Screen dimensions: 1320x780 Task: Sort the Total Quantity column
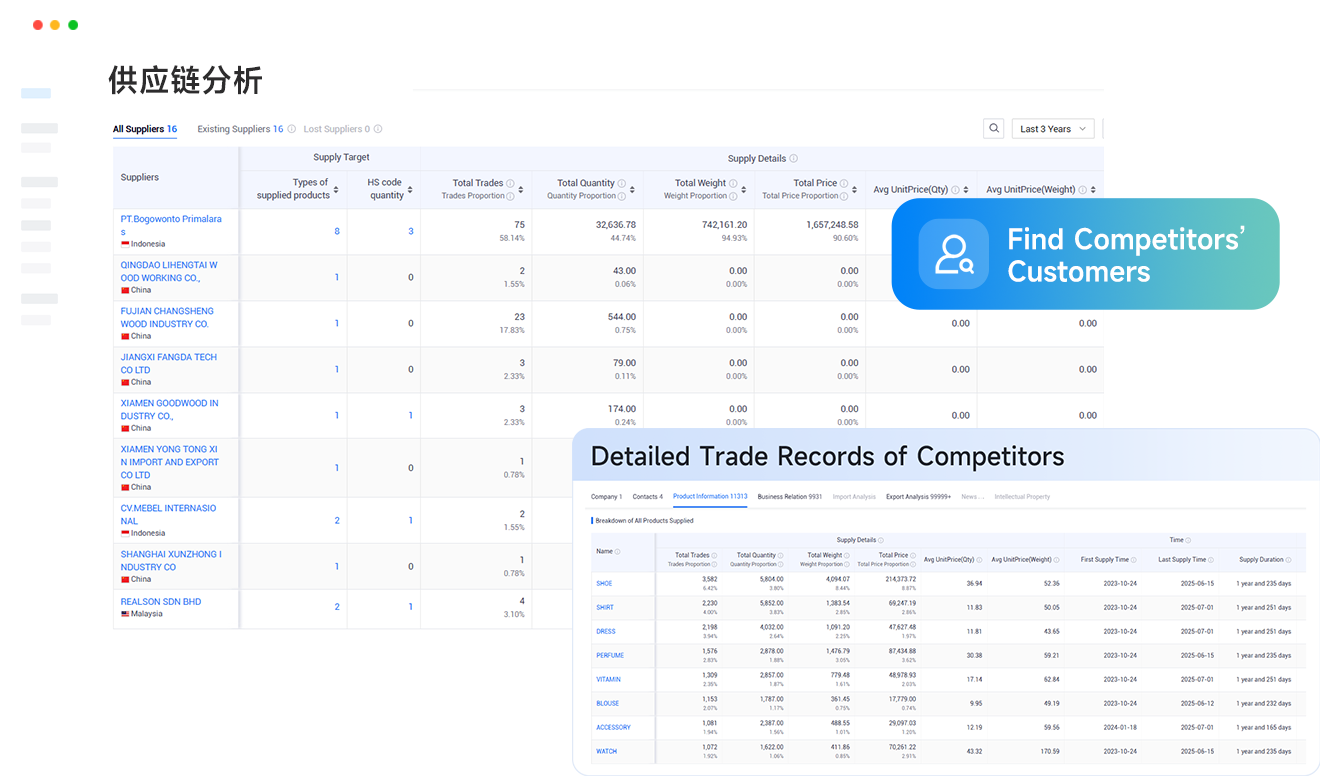pyautogui.click(x=634, y=190)
